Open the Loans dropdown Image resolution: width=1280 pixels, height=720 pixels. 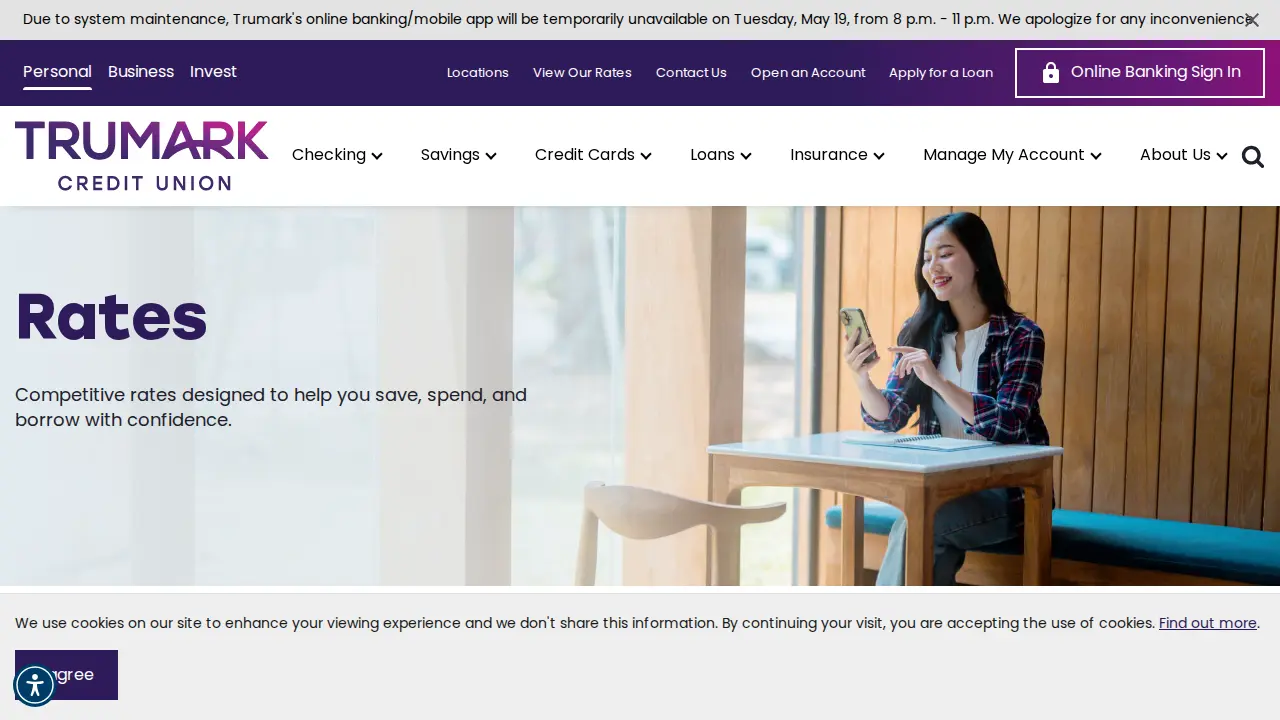click(721, 155)
